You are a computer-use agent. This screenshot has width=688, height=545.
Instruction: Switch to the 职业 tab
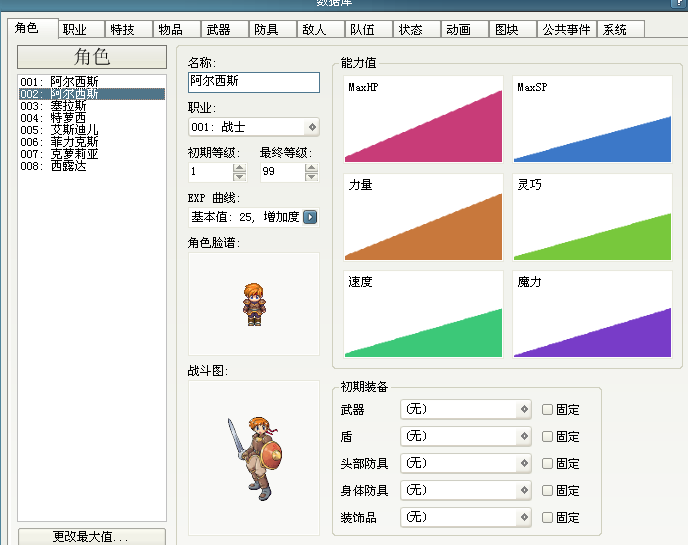(82, 29)
